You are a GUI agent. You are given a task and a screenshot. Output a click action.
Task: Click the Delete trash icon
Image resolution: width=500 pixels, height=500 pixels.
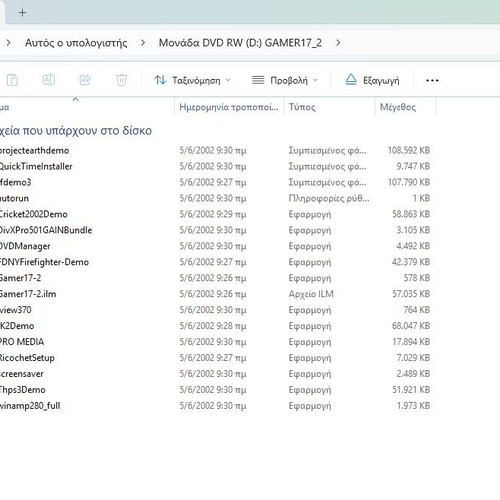121,80
